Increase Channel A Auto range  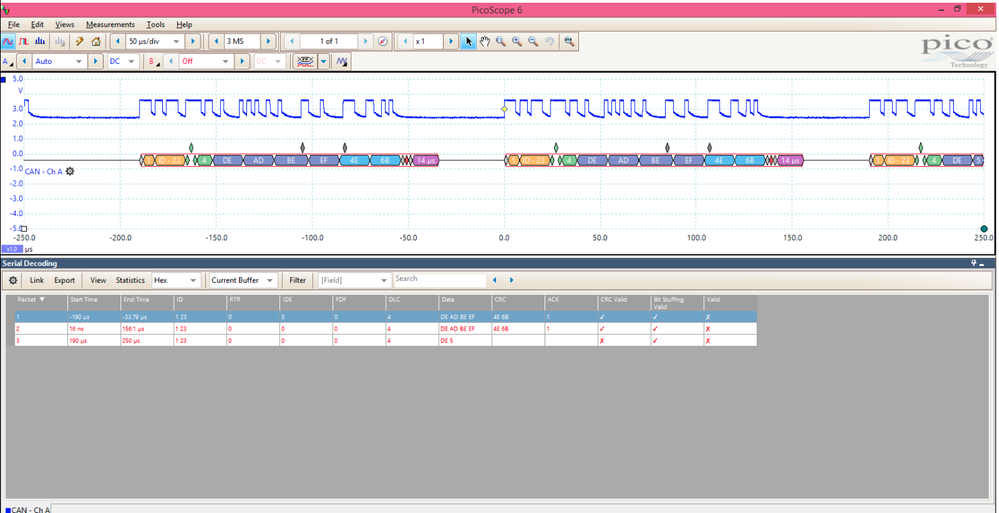[x=95, y=62]
